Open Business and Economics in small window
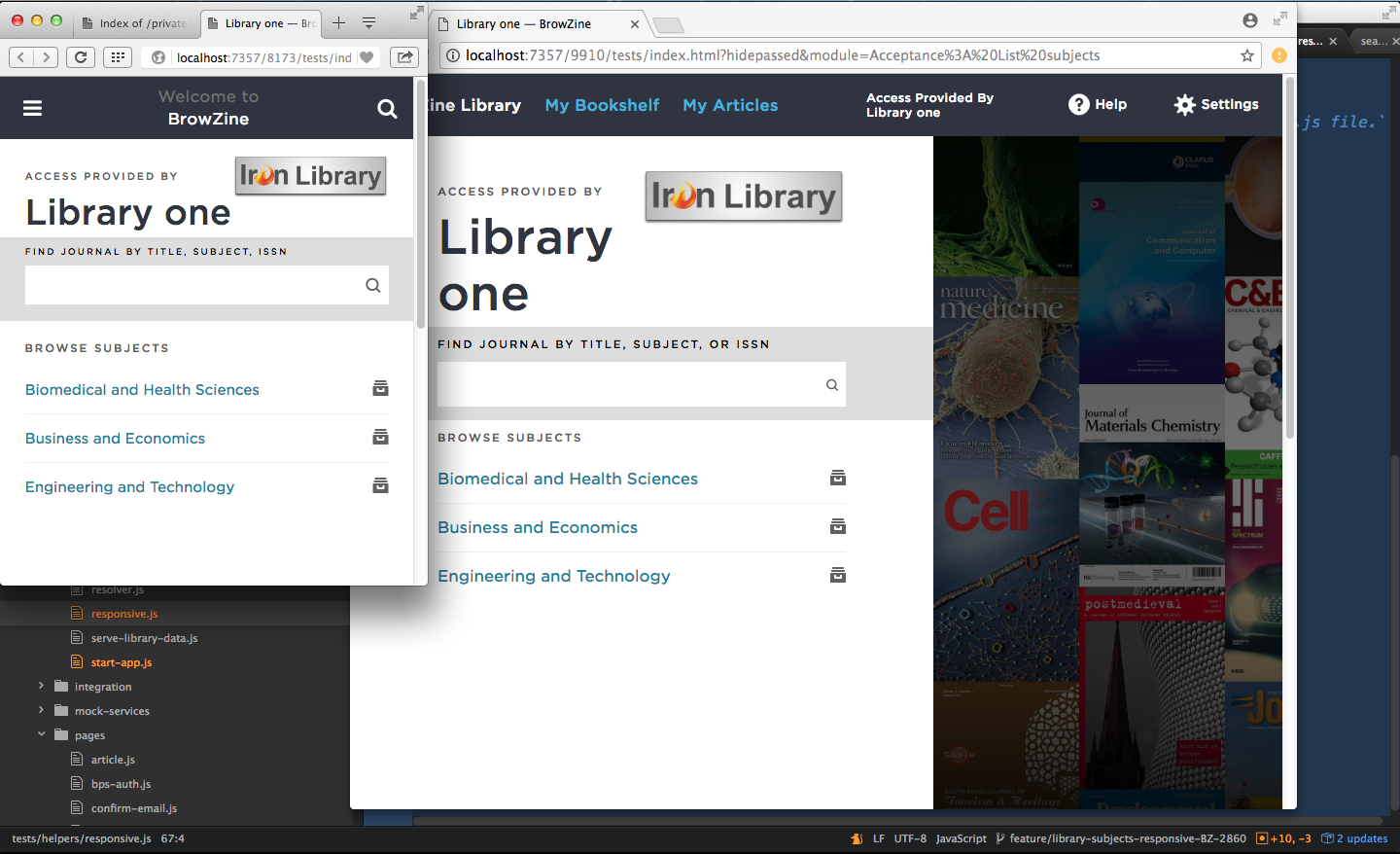1400x854 pixels. 115,438
